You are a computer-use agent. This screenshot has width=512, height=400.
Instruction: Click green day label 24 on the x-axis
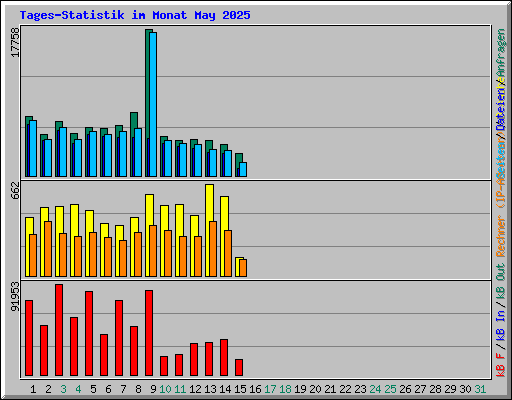[x=375, y=389]
